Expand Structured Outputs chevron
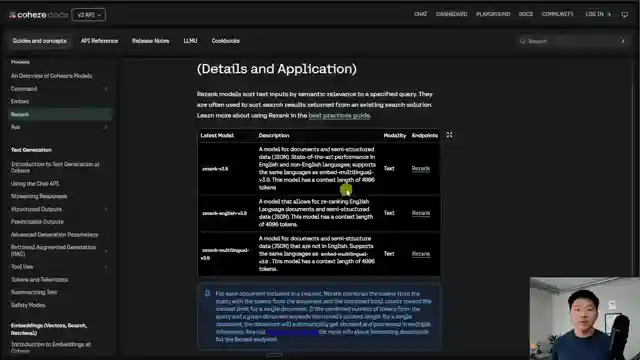 point(106,209)
